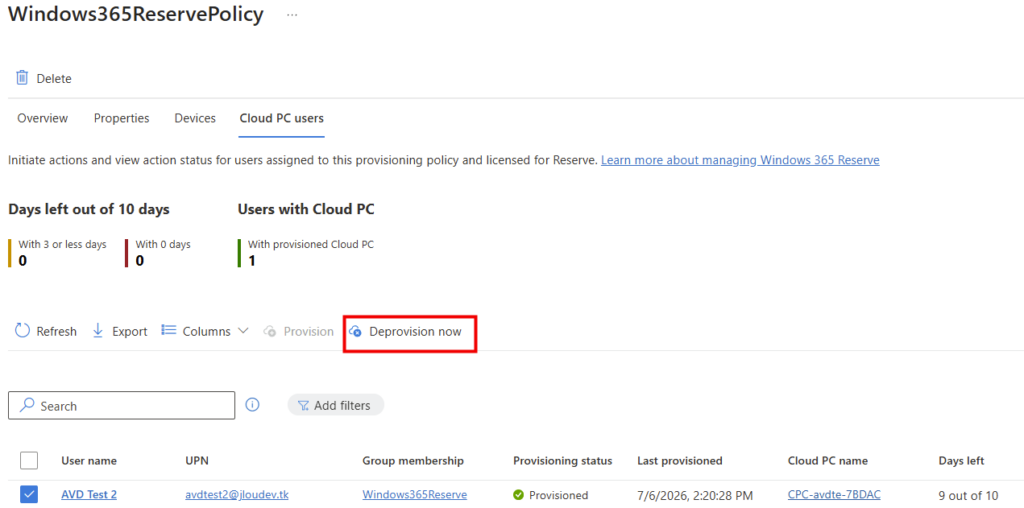Switch to the Devices tab

[195, 118]
